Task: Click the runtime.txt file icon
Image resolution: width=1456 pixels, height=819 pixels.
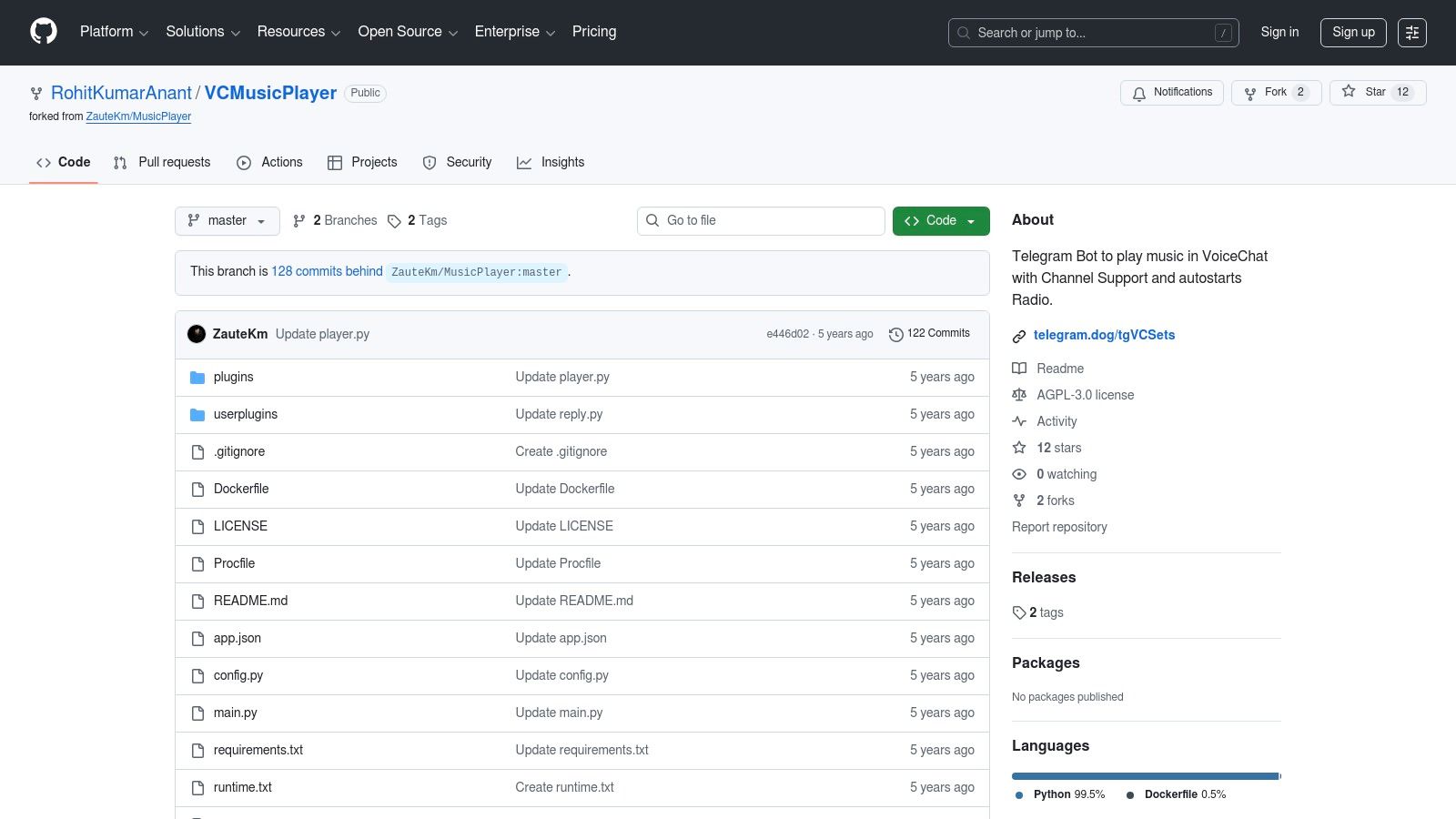Action: [x=197, y=788]
